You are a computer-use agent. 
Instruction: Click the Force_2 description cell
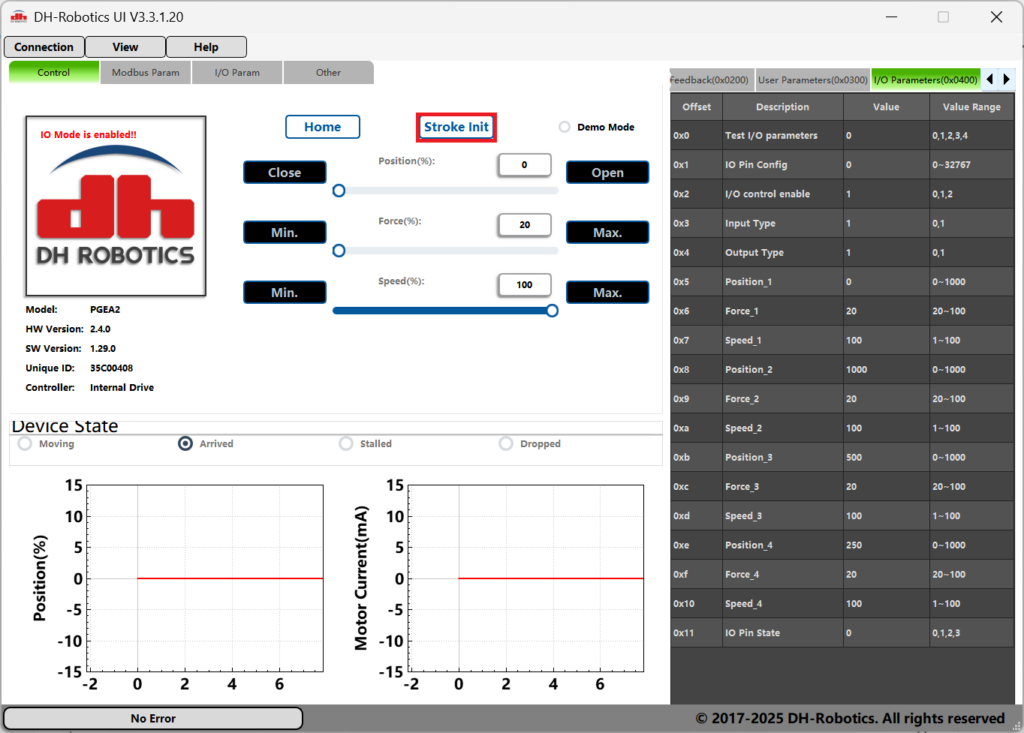tap(782, 399)
